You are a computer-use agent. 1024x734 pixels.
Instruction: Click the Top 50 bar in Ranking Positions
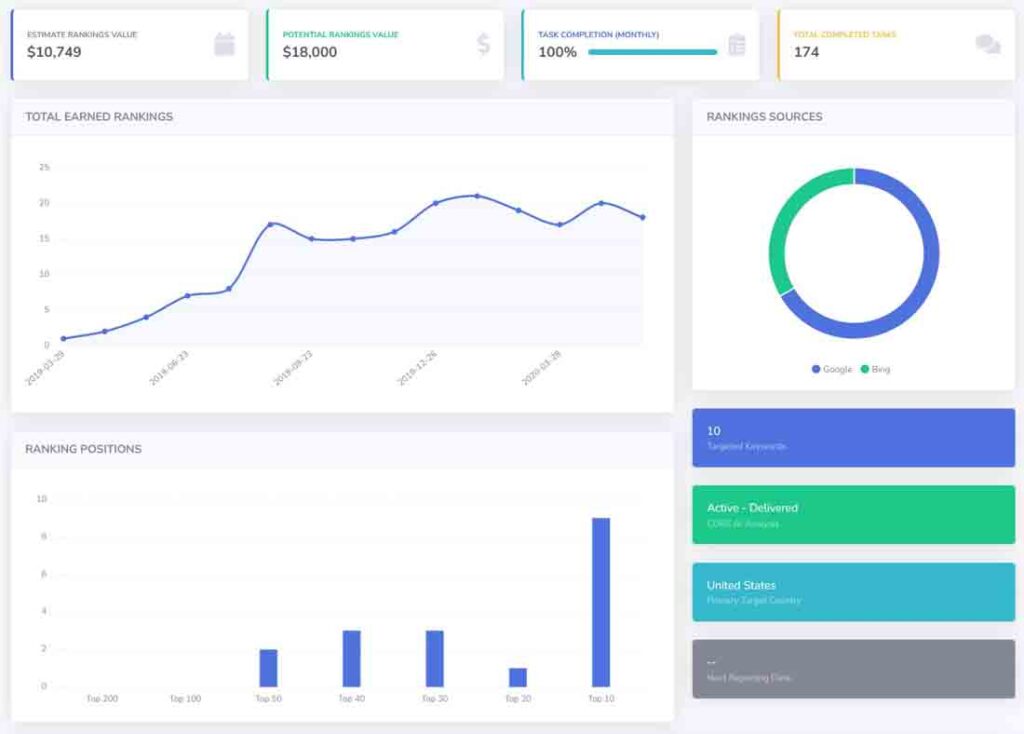coord(268,667)
